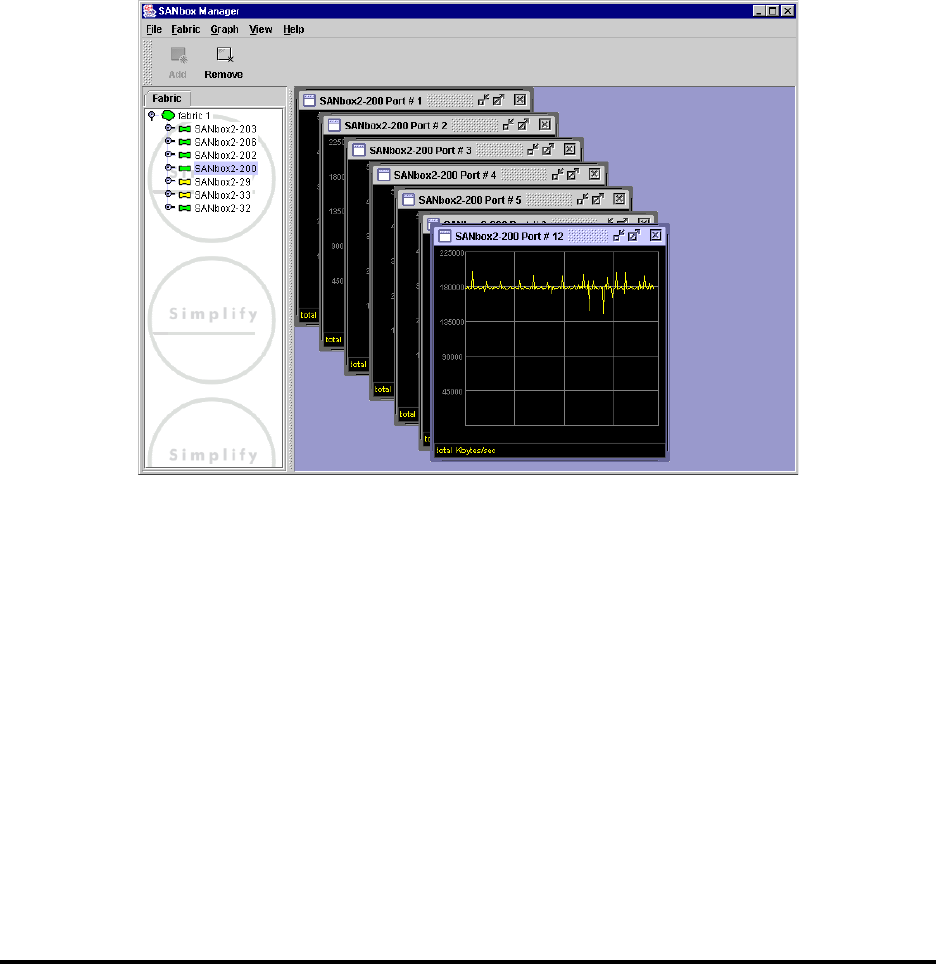Select SANbox2-200 in the fabric tree
This screenshot has width=936, height=964.
(225, 168)
